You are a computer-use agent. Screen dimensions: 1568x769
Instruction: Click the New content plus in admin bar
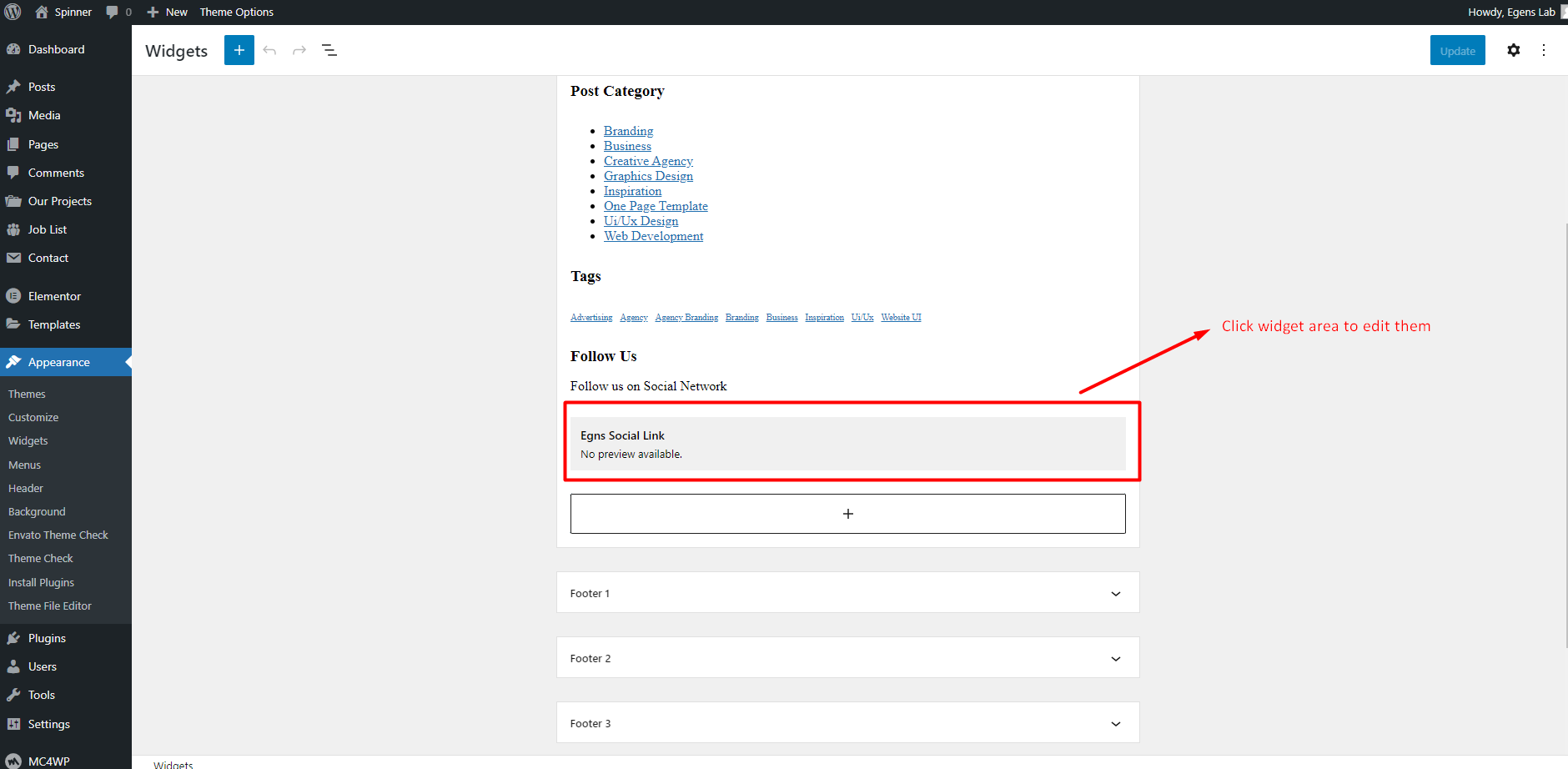153,13
